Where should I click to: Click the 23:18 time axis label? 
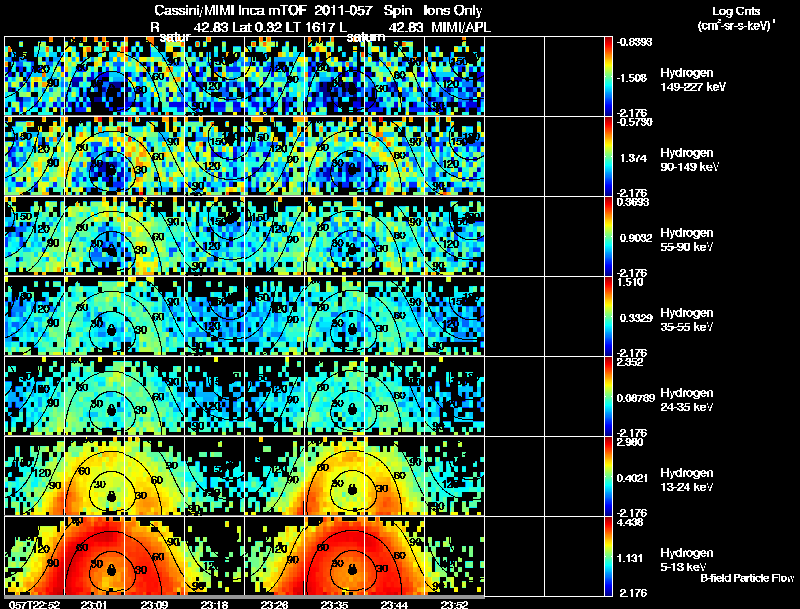click(214, 604)
